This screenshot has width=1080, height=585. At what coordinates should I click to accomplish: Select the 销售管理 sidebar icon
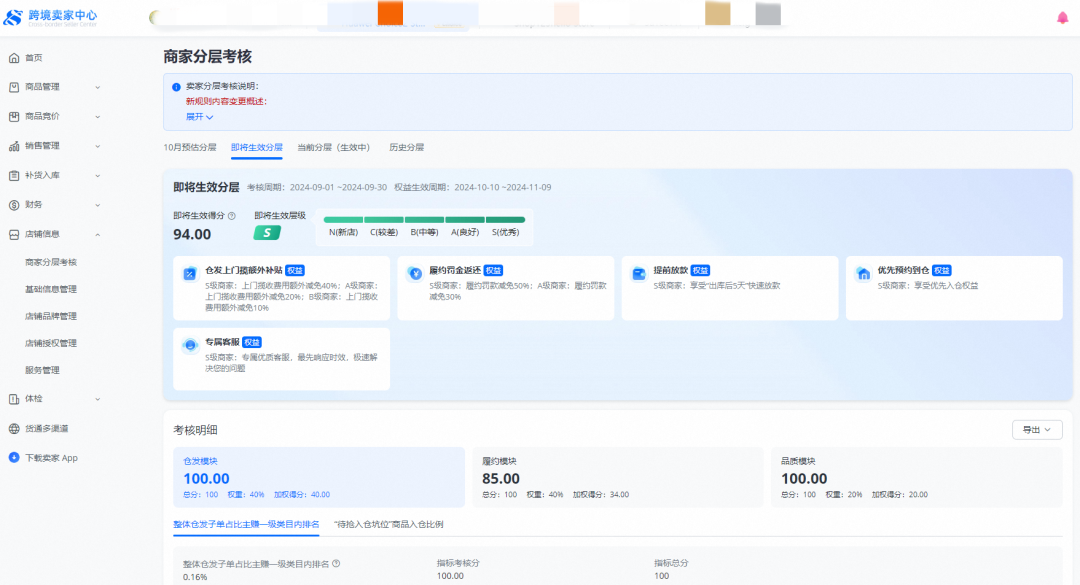tap(14, 145)
